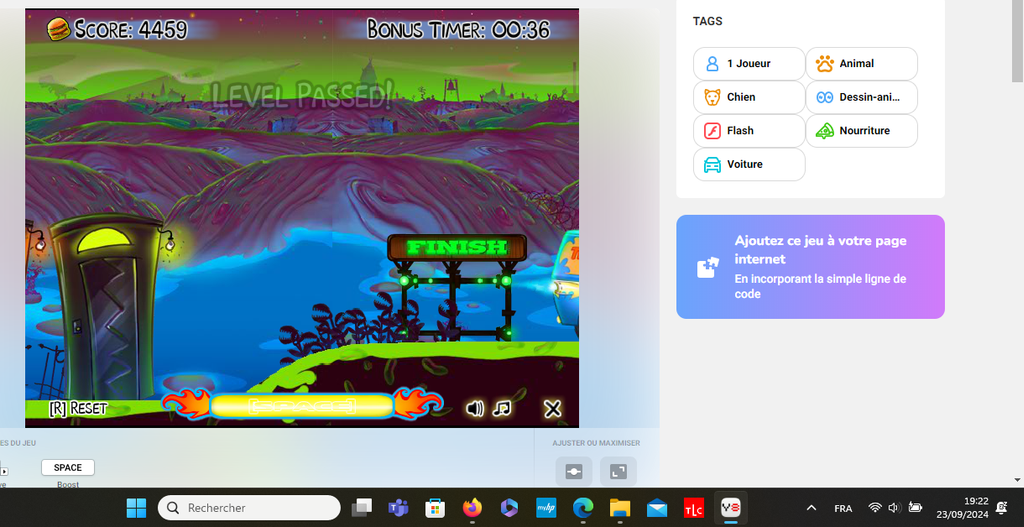Open the Nourriture tag
Image resolution: width=1024 pixels, height=527 pixels.
pyautogui.click(x=861, y=131)
